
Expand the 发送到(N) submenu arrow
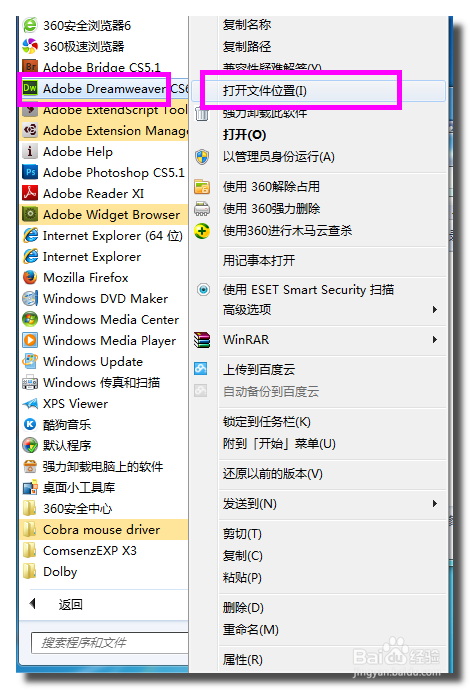[x=434, y=503]
